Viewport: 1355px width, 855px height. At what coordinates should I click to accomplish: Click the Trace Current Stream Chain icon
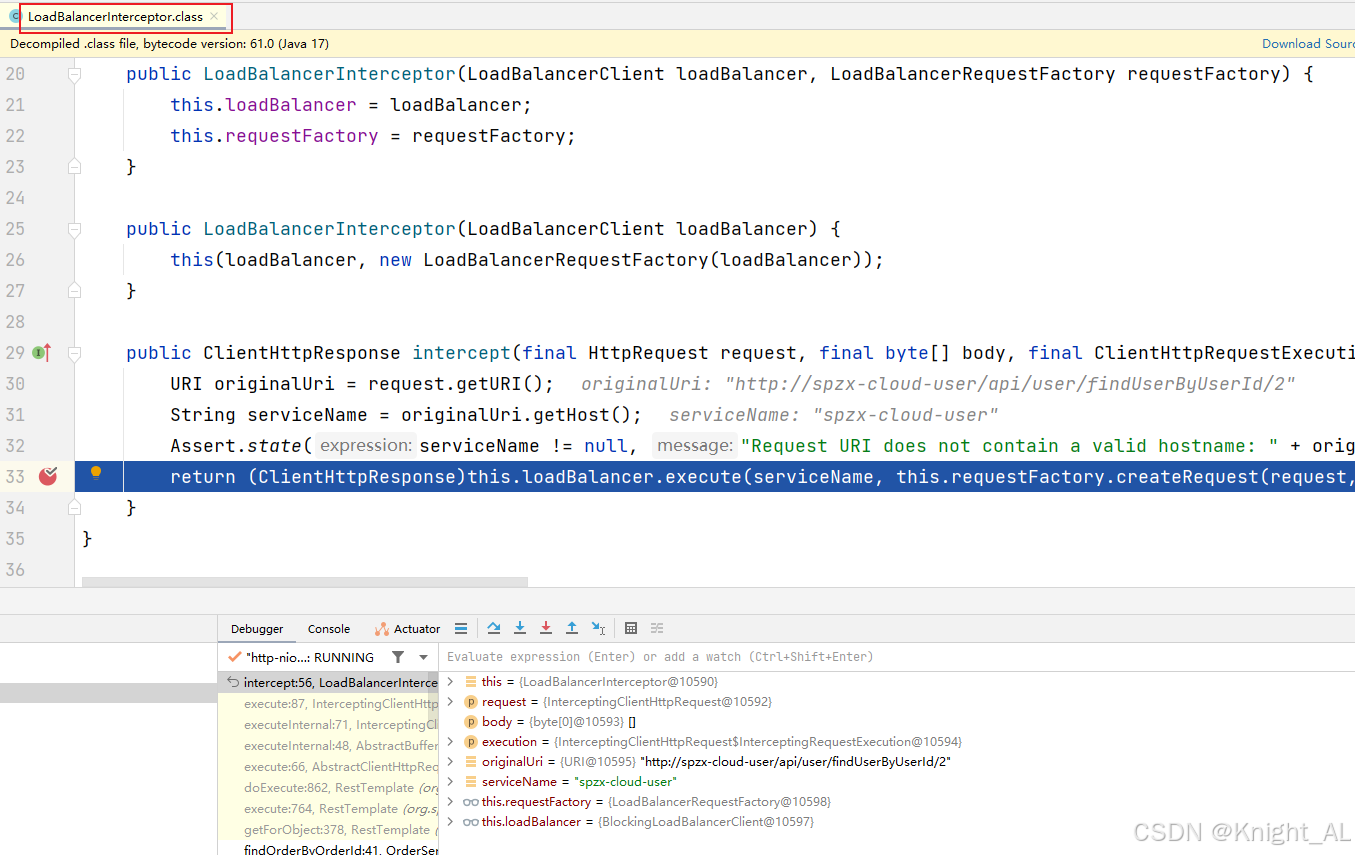657,628
